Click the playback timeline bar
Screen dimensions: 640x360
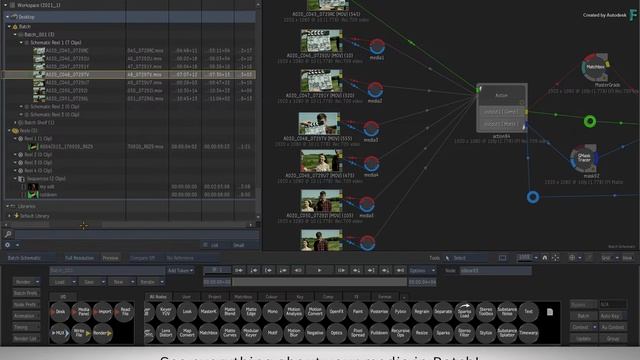[x=319, y=282]
